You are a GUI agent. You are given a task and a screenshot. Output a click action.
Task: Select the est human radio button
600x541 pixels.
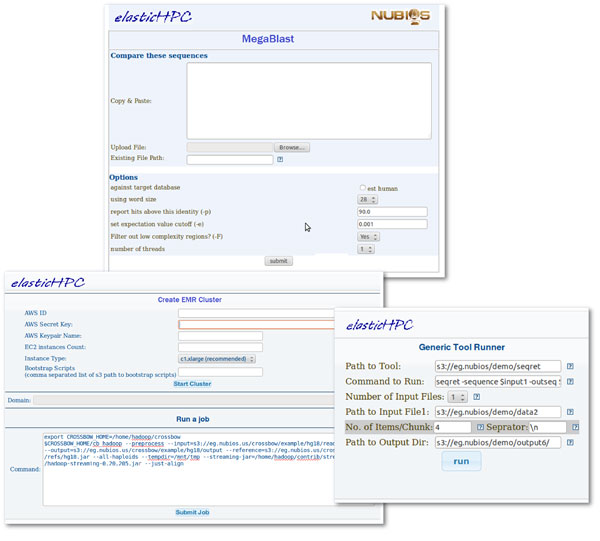(363, 188)
